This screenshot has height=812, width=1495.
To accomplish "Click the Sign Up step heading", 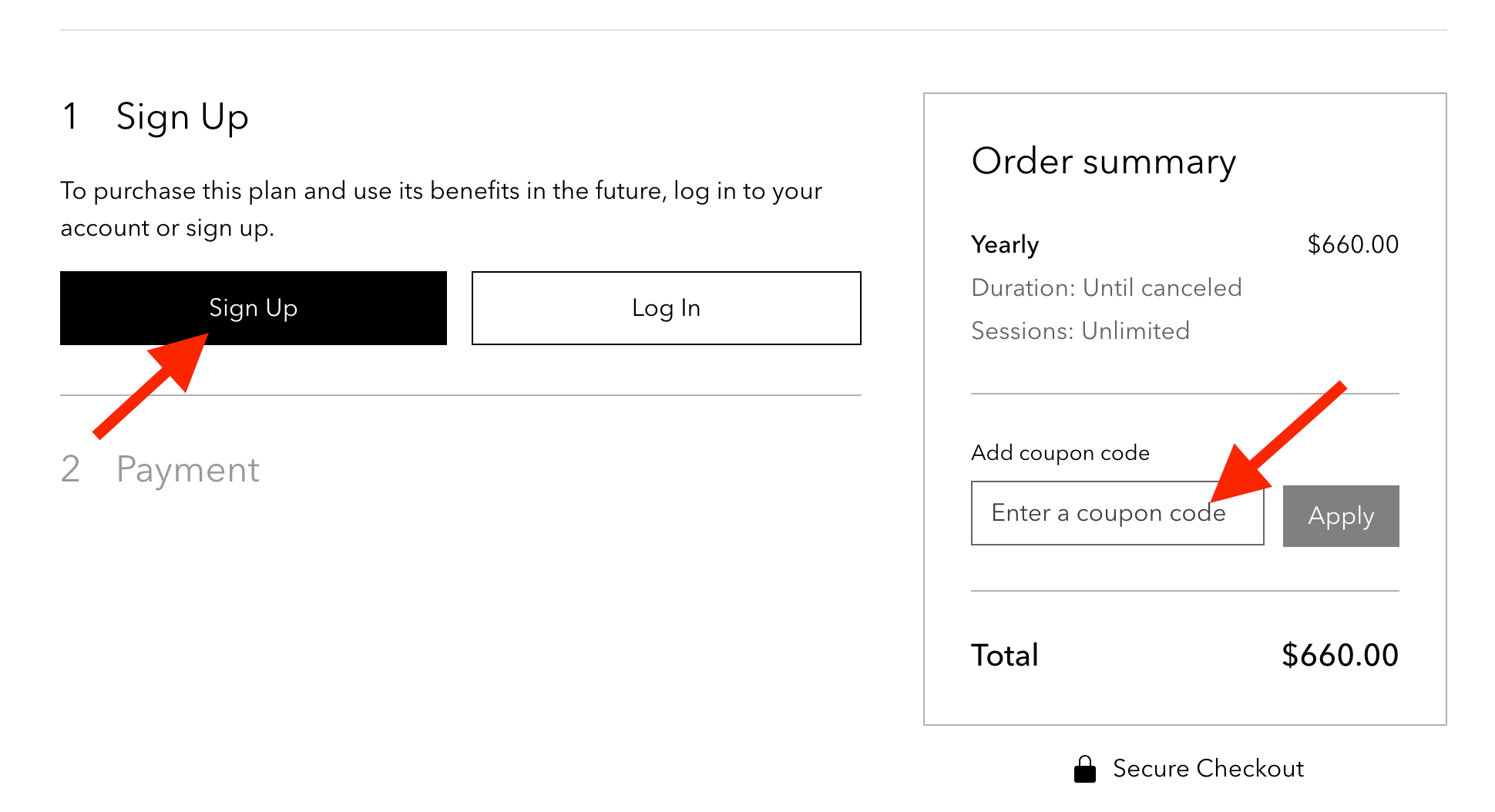I will [182, 117].
